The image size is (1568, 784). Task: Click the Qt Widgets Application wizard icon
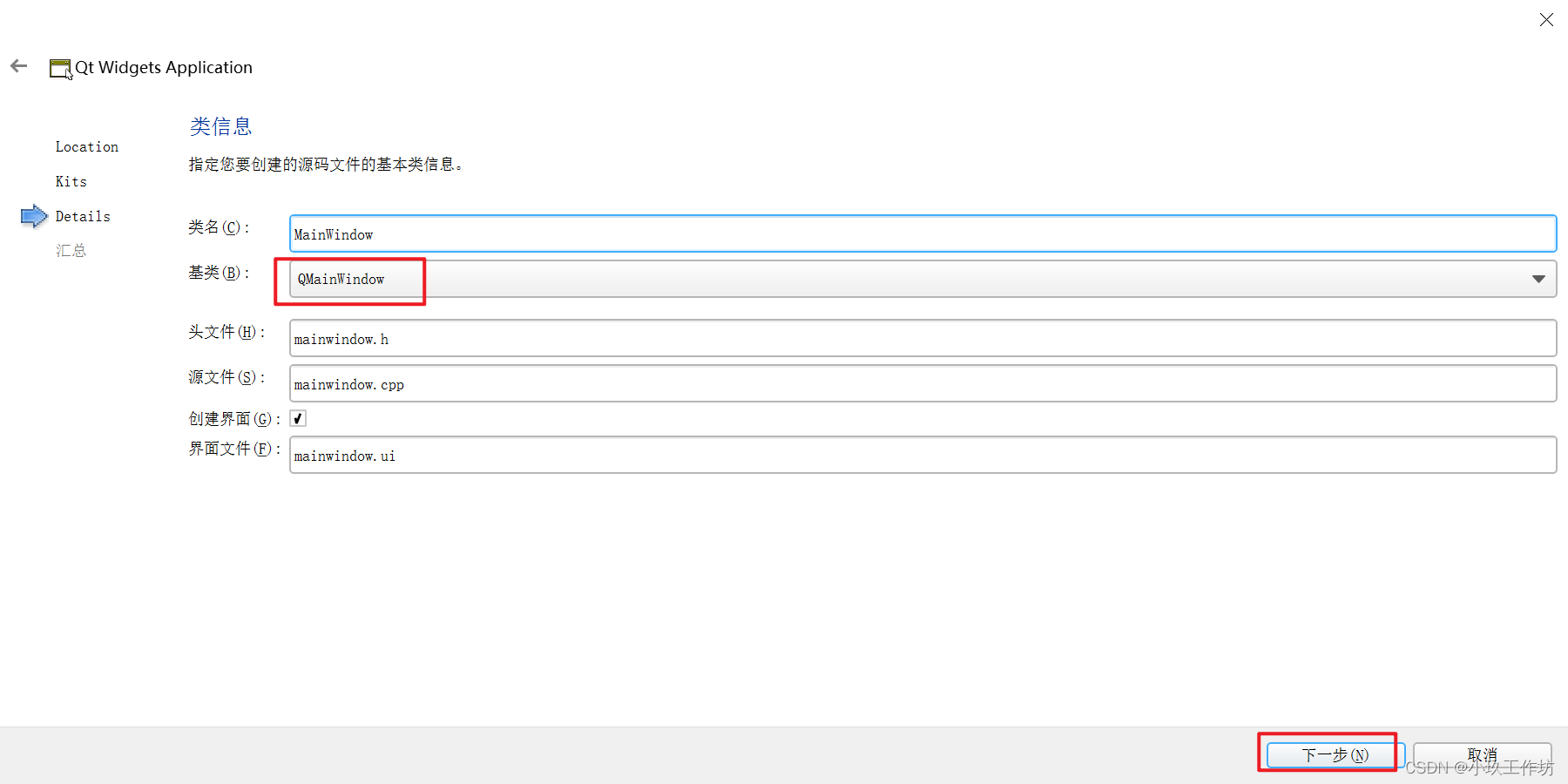pos(61,69)
